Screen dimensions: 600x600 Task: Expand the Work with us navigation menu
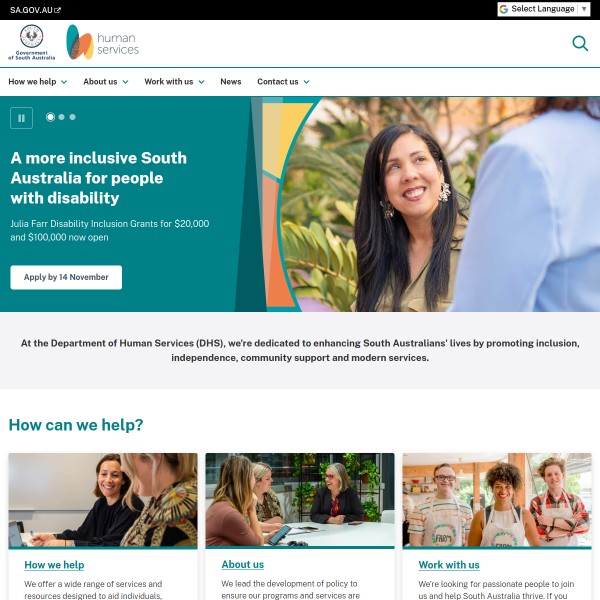(174, 82)
